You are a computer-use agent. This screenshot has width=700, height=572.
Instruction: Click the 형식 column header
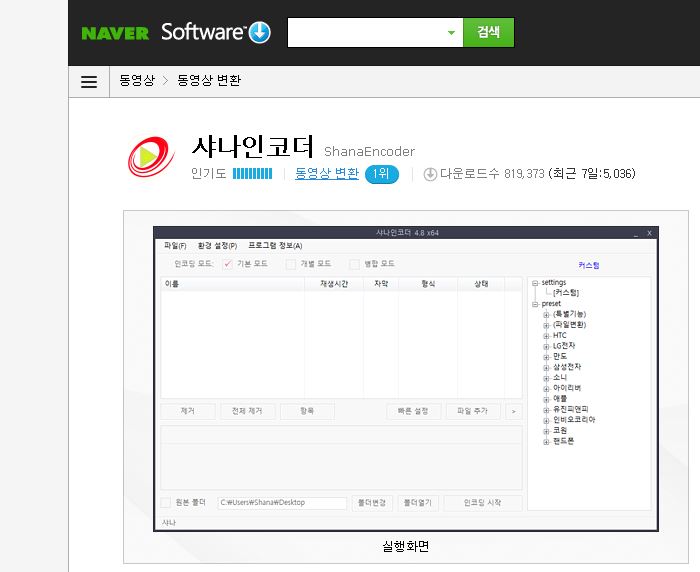click(x=428, y=284)
